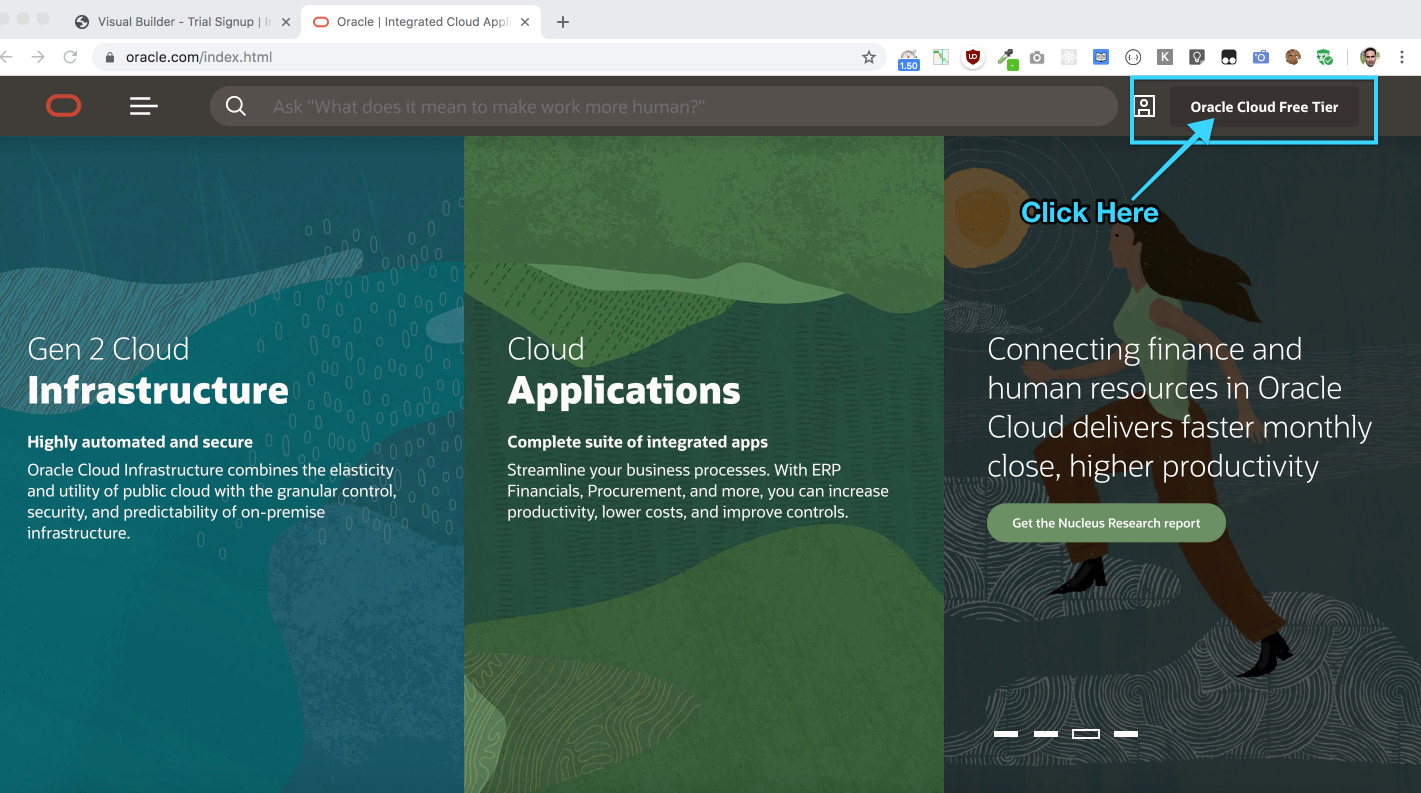Click the gray camera extension icon
Image resolution: width=1421 pixels, height=793 pixels.
point(1037,58)
